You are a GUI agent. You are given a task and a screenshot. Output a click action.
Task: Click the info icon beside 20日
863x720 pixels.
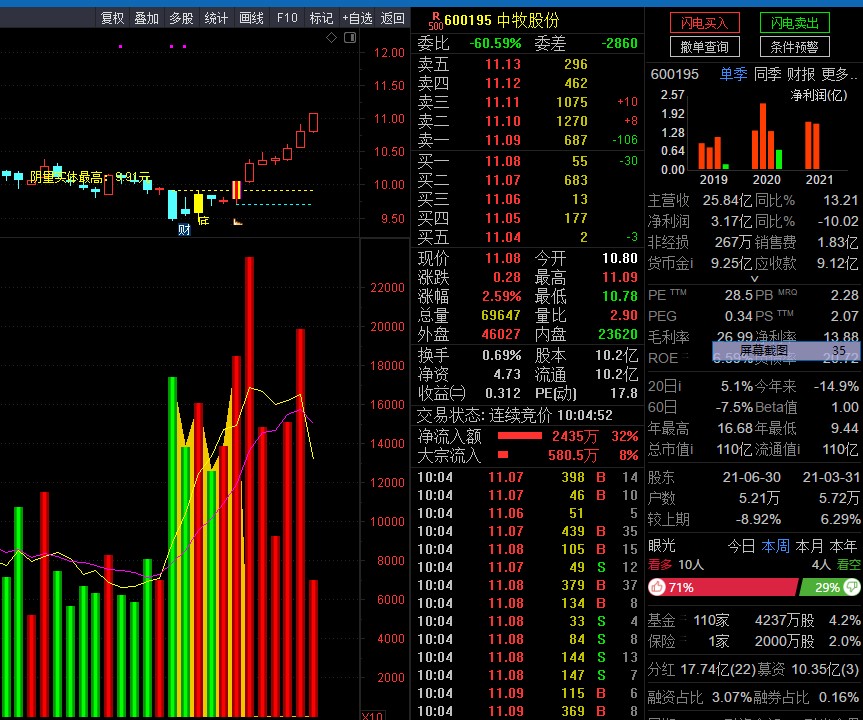pos(679,386)
